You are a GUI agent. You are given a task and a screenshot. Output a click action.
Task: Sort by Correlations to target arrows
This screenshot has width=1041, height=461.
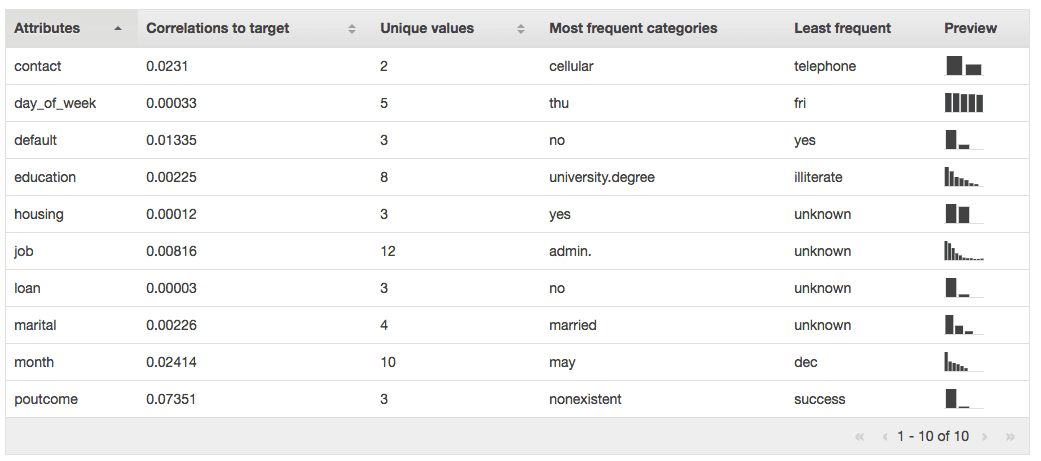coord(352,29)
